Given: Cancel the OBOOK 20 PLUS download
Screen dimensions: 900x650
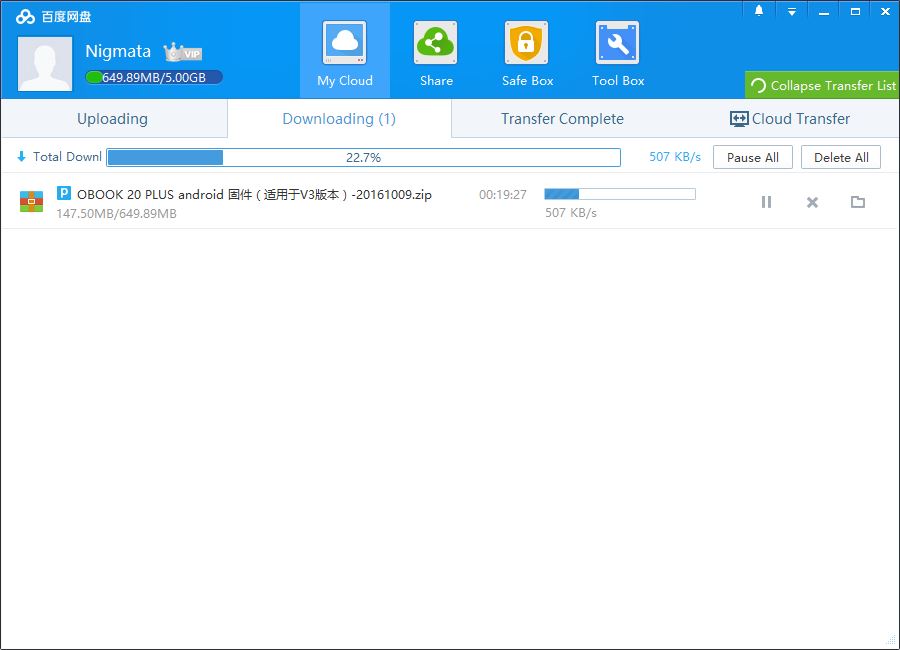Looking at the screenshot, I should (x=812, y=202).
